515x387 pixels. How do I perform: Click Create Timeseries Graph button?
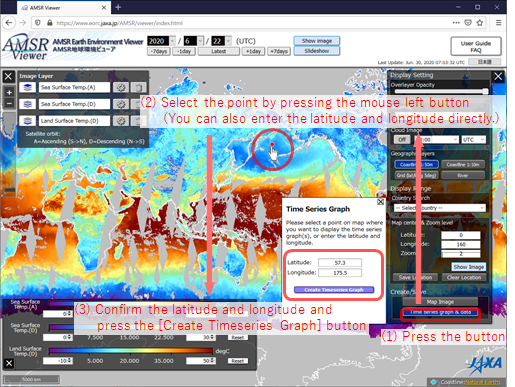point(334,290)
